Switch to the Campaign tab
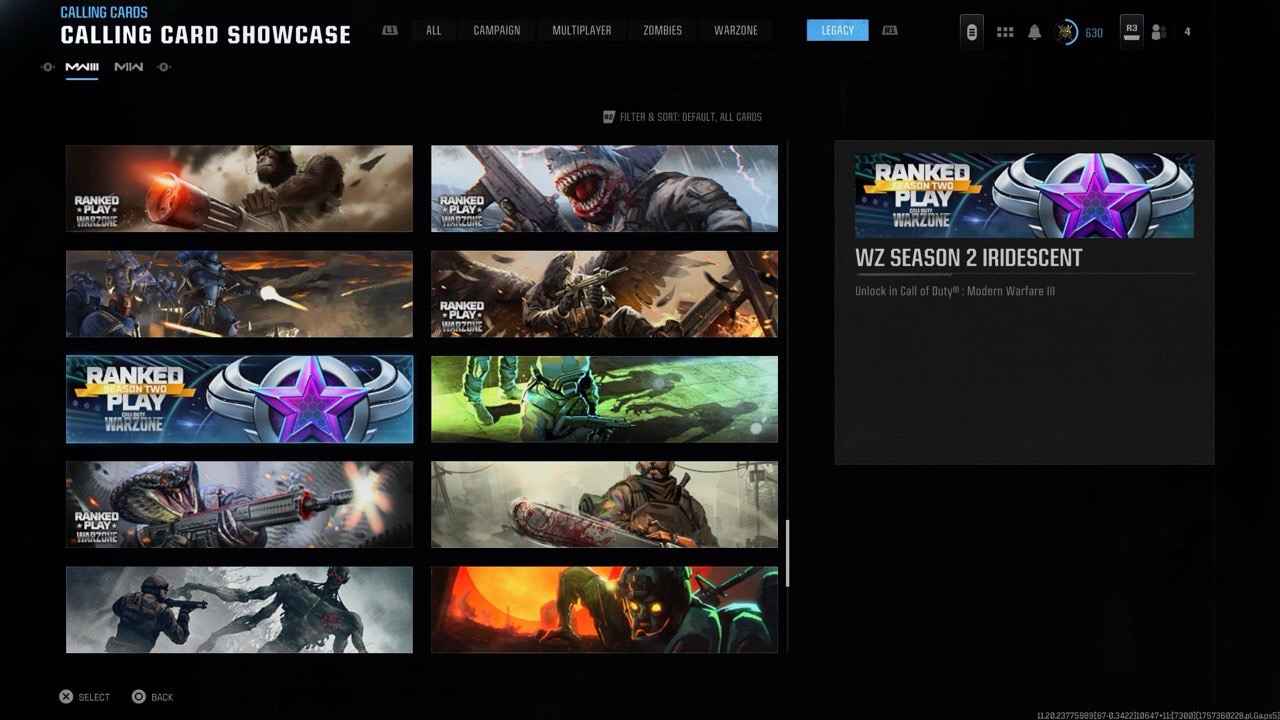 496,31
